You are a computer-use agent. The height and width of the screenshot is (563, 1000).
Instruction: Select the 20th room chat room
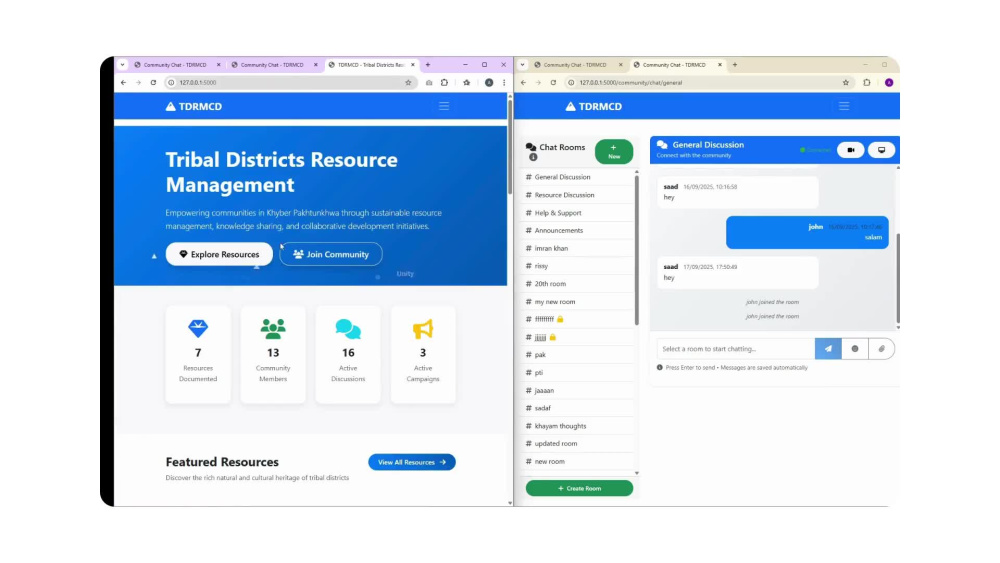[578, 284]
